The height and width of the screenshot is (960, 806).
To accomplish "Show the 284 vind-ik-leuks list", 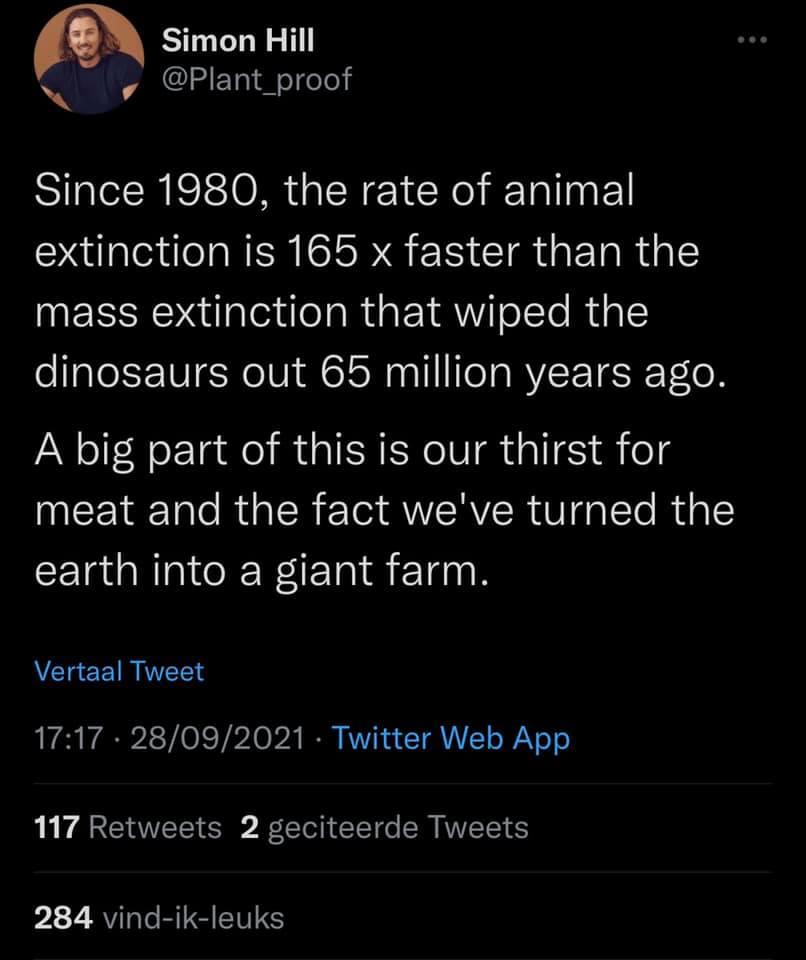I will (158, 917).
